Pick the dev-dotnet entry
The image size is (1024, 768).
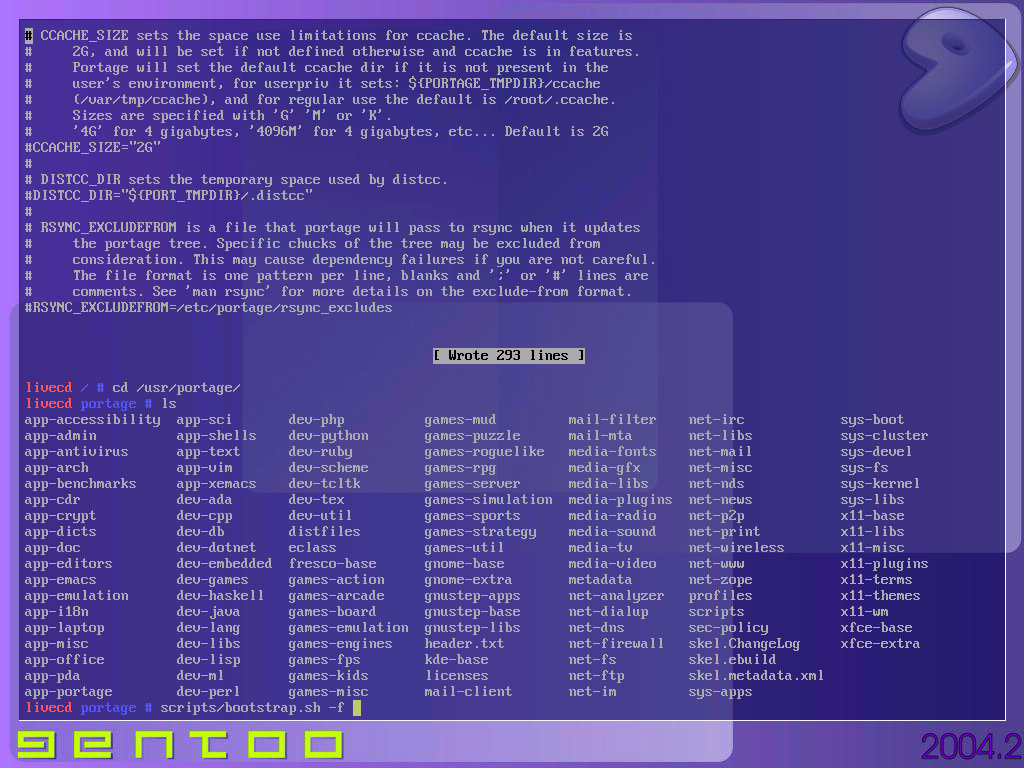point(216,548)
